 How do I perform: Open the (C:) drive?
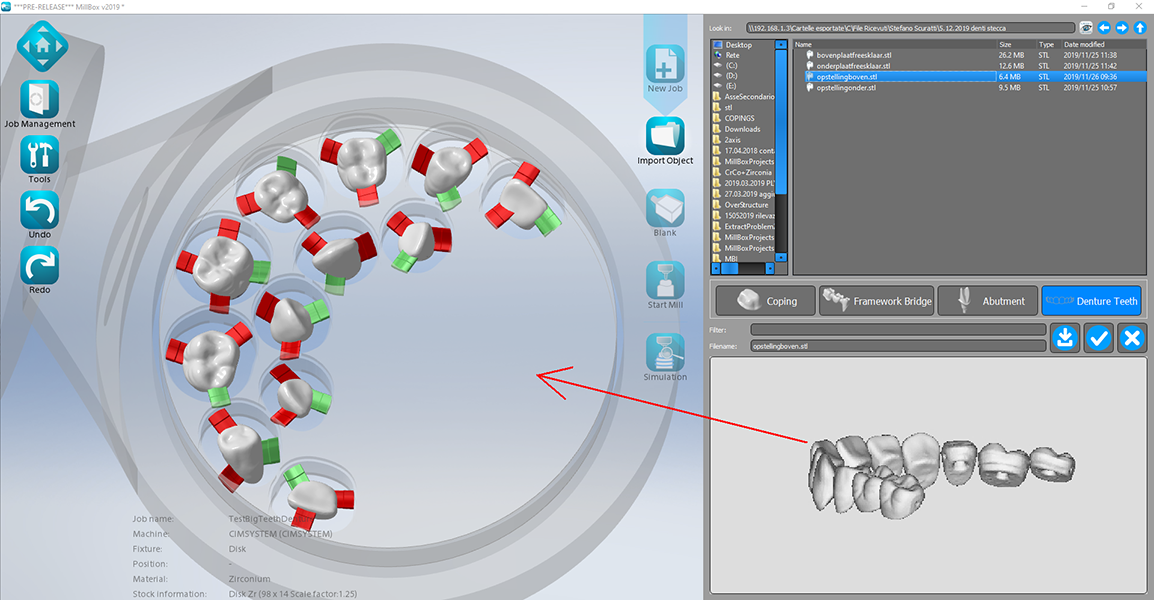coord(731,66)
